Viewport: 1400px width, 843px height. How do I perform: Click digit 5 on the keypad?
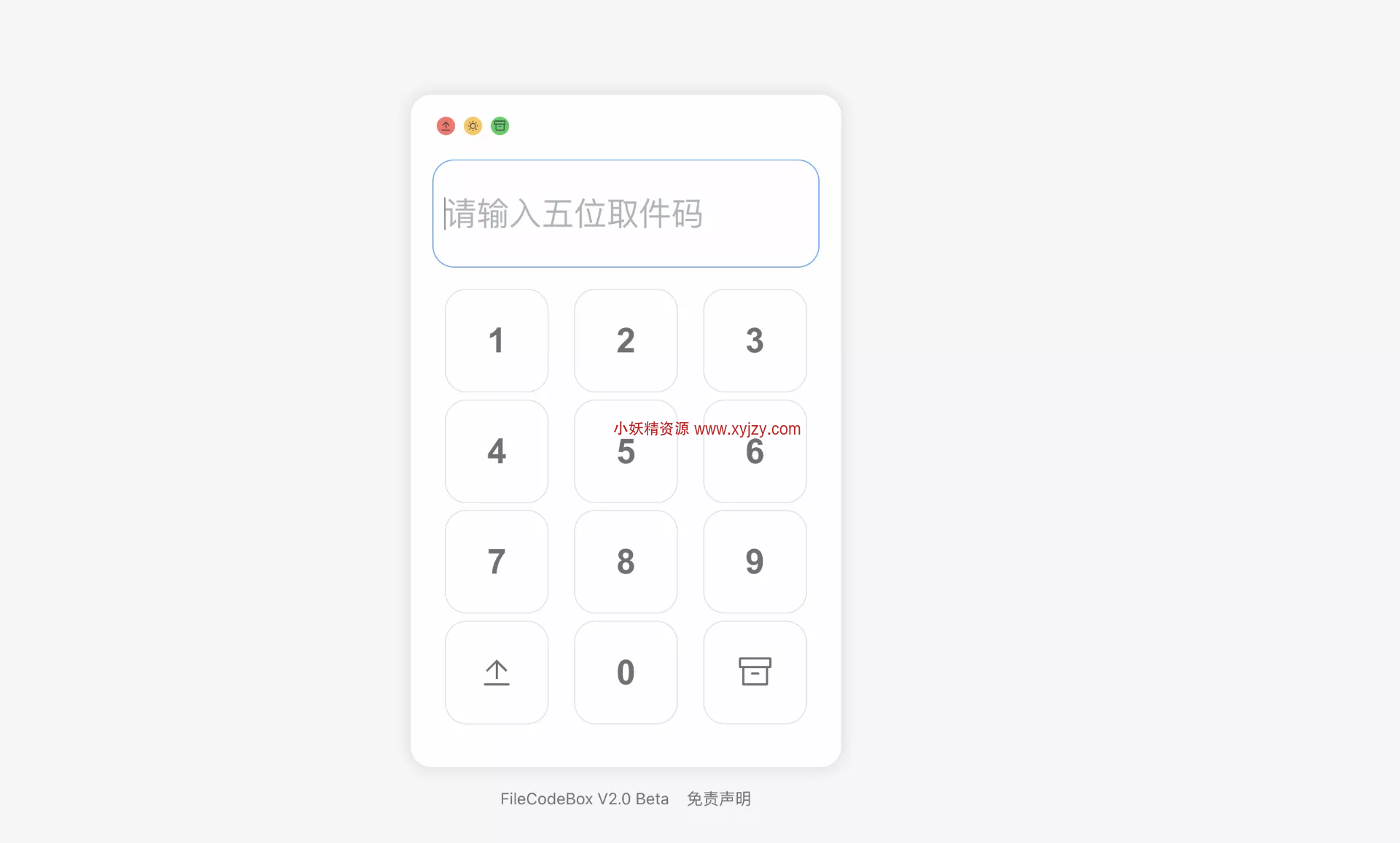coord(624,449)
